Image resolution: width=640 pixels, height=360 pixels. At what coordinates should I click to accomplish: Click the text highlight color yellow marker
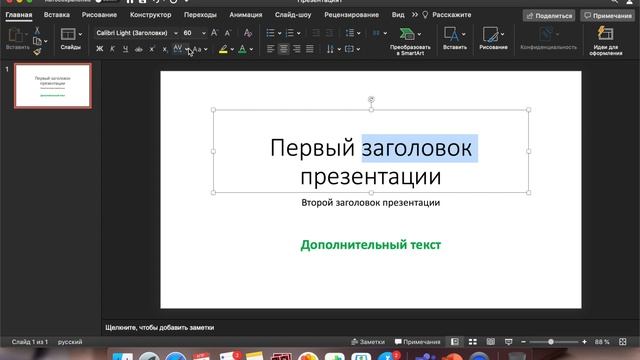click(x=223, y=49)
